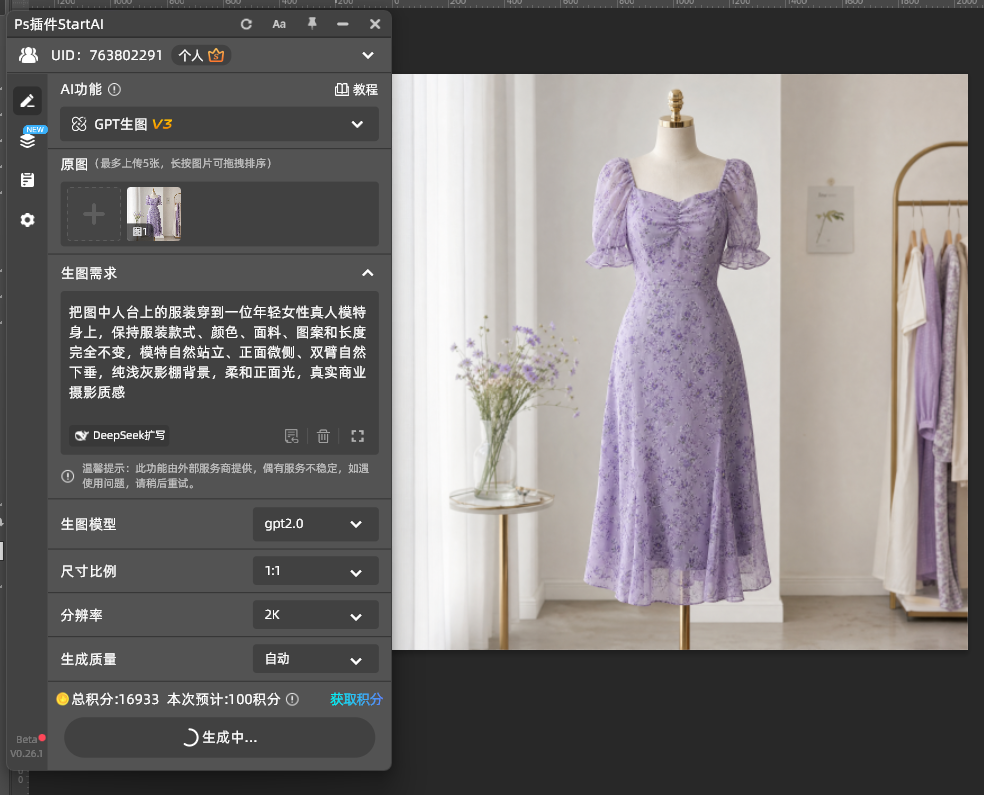Select the 图1 uploaded dress thumbnail

(x=154, y=214)
